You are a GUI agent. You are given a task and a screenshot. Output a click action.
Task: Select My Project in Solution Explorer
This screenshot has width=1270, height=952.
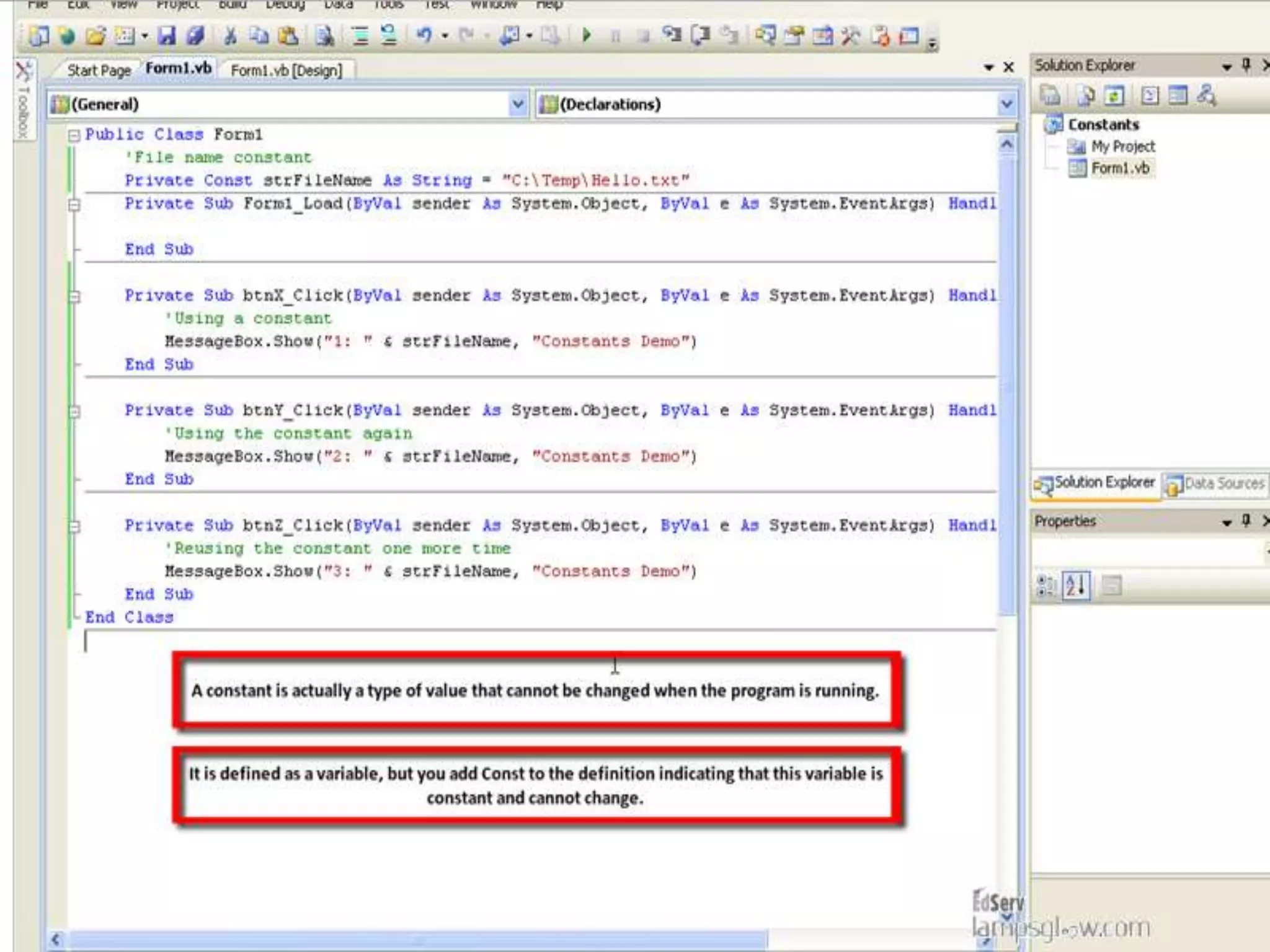click(x=1111, y=146)
